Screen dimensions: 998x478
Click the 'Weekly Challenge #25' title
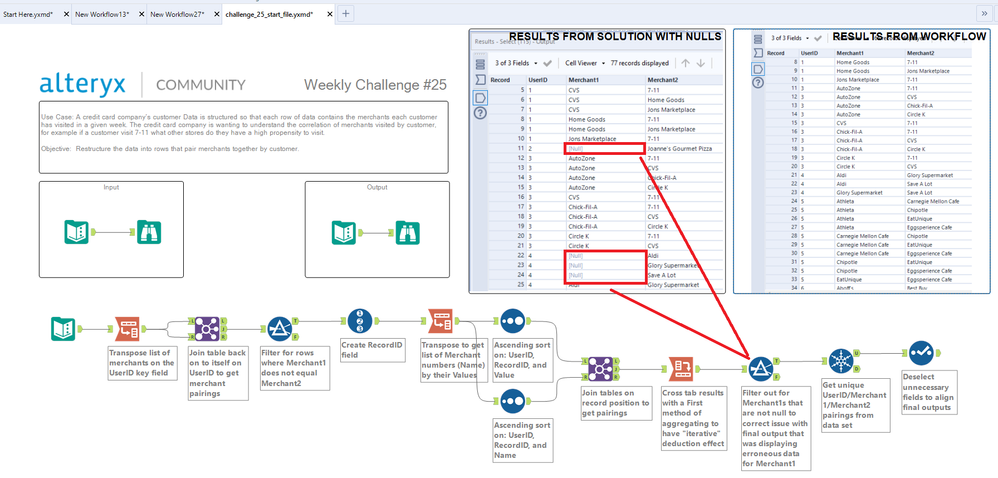click(375, 85)
